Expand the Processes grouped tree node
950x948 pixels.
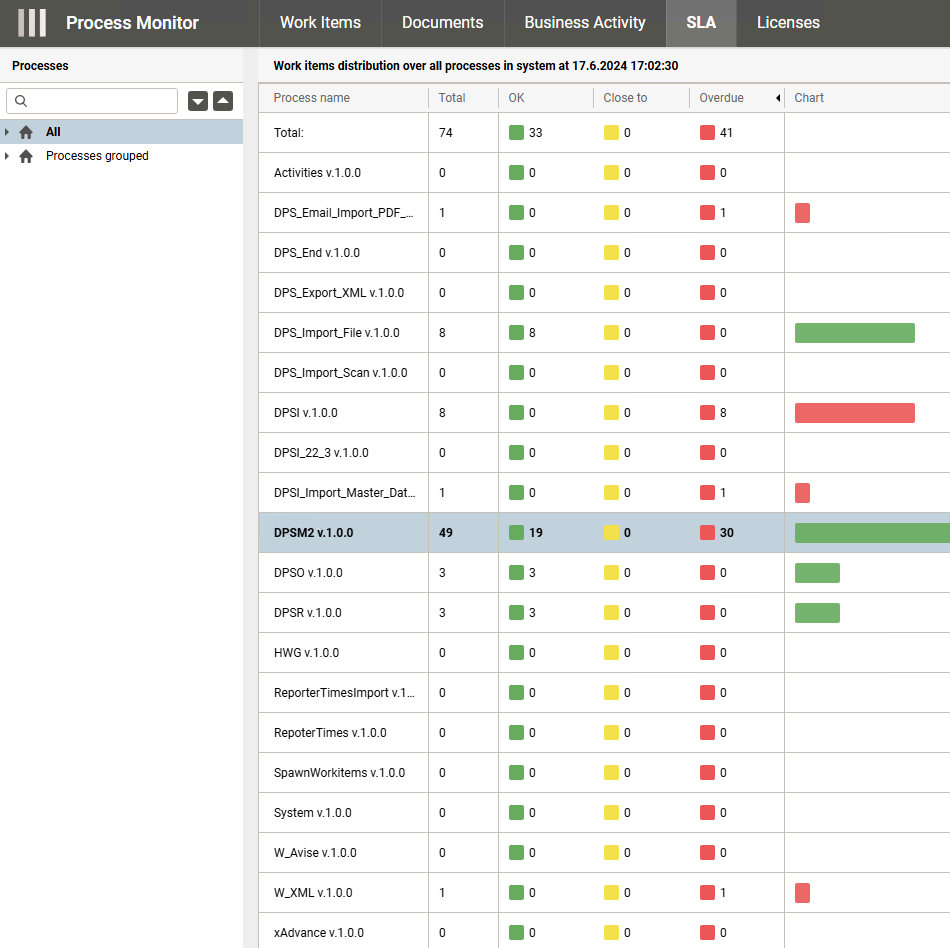[x=8, y=156]
